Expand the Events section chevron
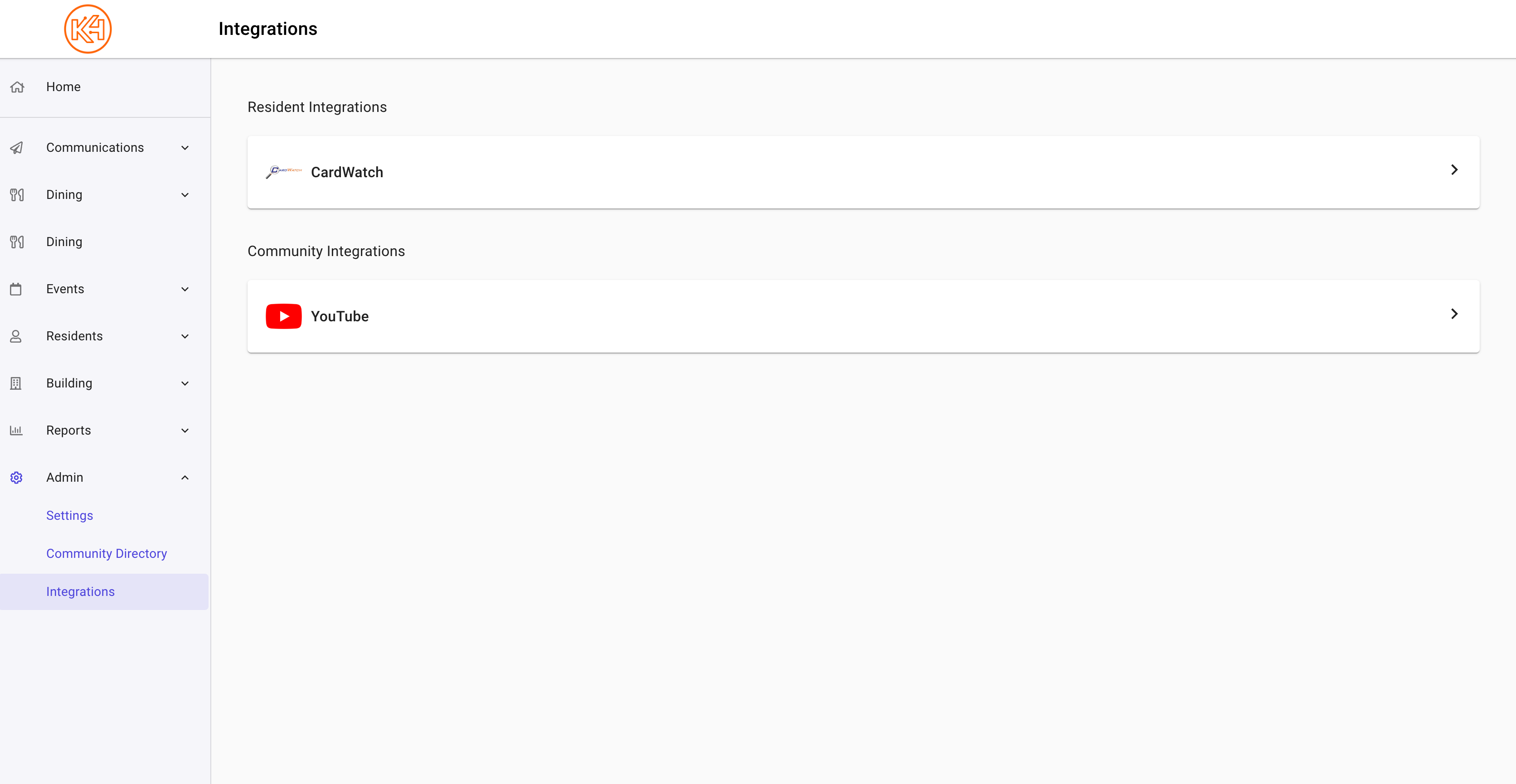1516x784 pixels. tap(185, 289)
